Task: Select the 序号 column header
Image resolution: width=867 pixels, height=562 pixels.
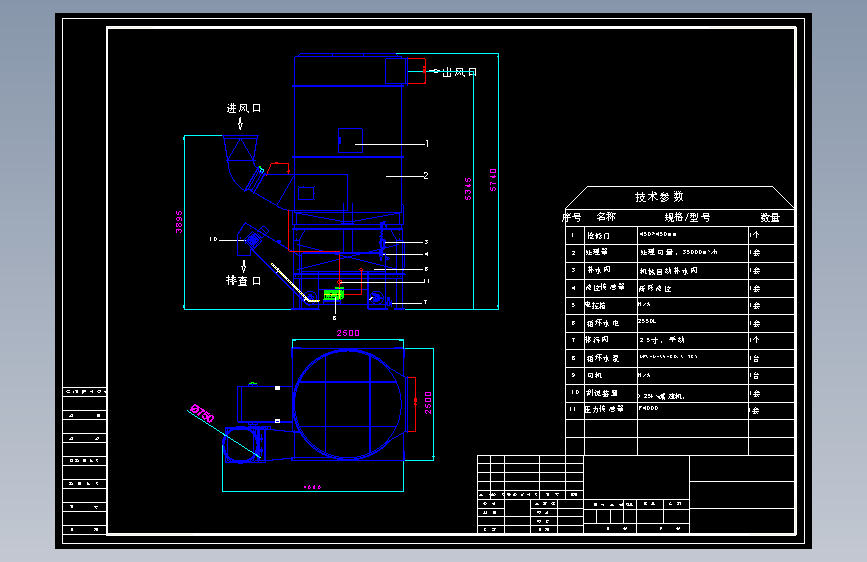Action: pyautogui.click(x=572, y=217)
